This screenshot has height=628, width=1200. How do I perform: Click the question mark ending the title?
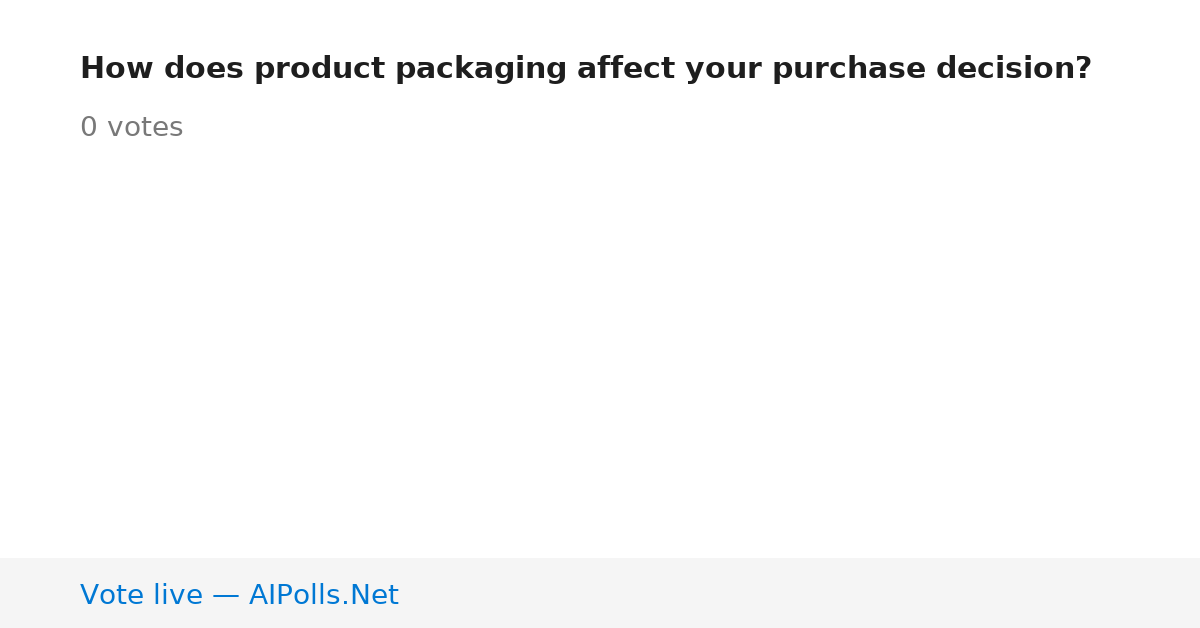tap(1084, 69)
